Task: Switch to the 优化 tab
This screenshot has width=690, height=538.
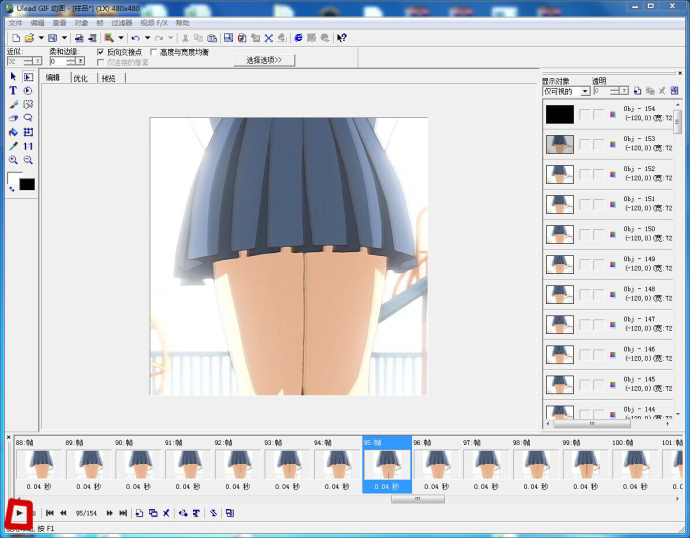Action: (80, 78)
